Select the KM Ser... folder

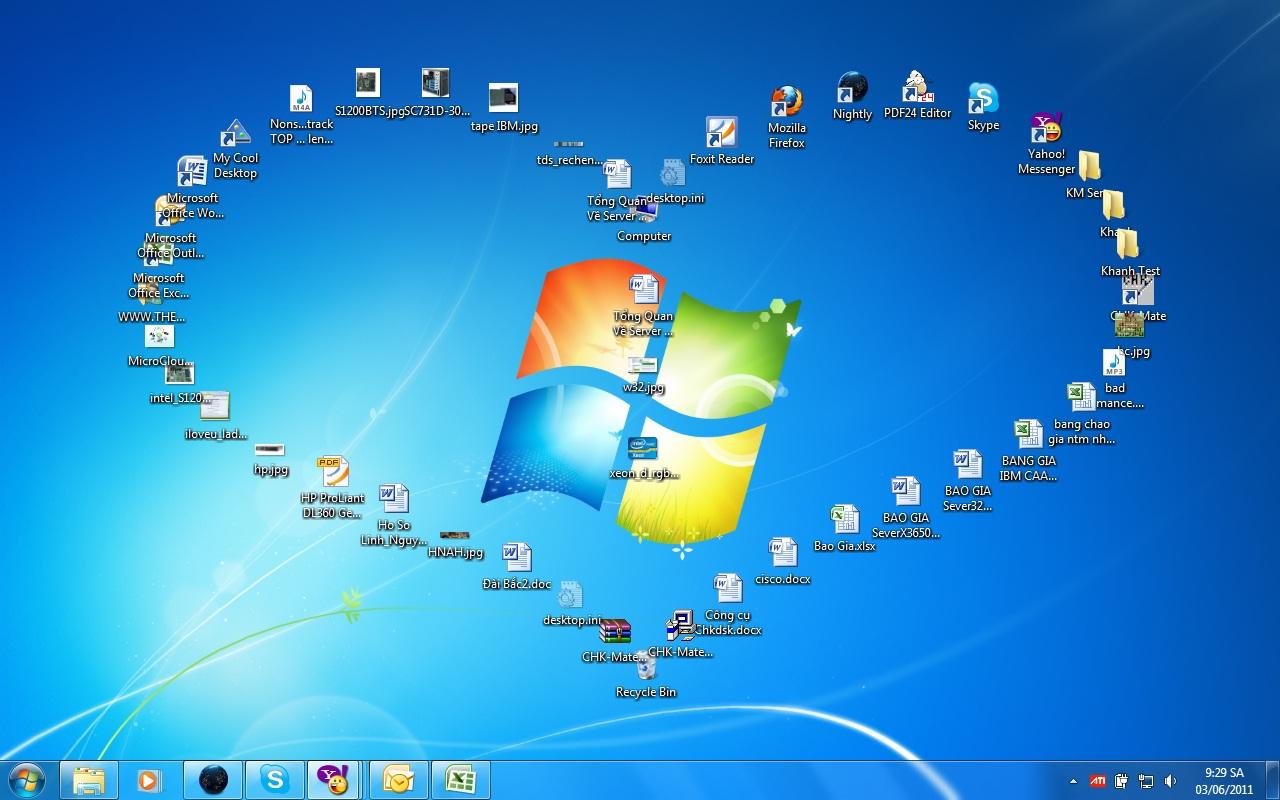(1089, 167)
